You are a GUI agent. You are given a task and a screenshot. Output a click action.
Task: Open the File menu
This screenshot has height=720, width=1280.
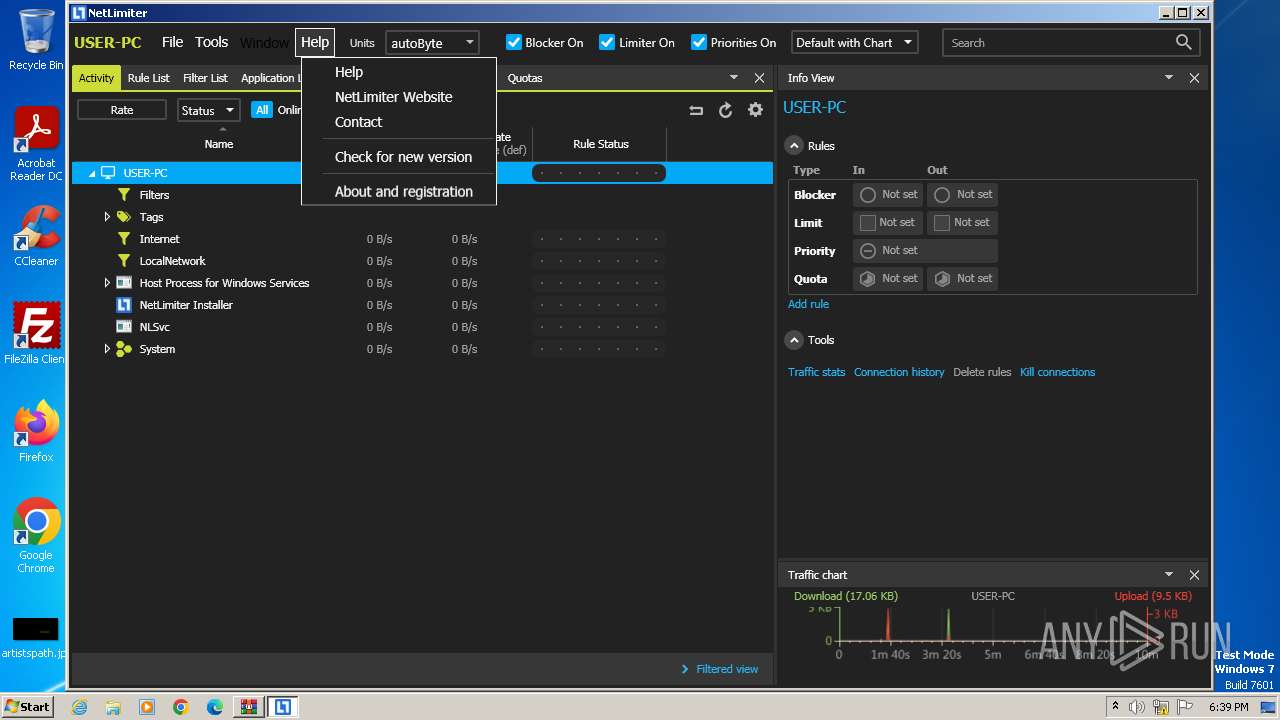tap(173, 42)
